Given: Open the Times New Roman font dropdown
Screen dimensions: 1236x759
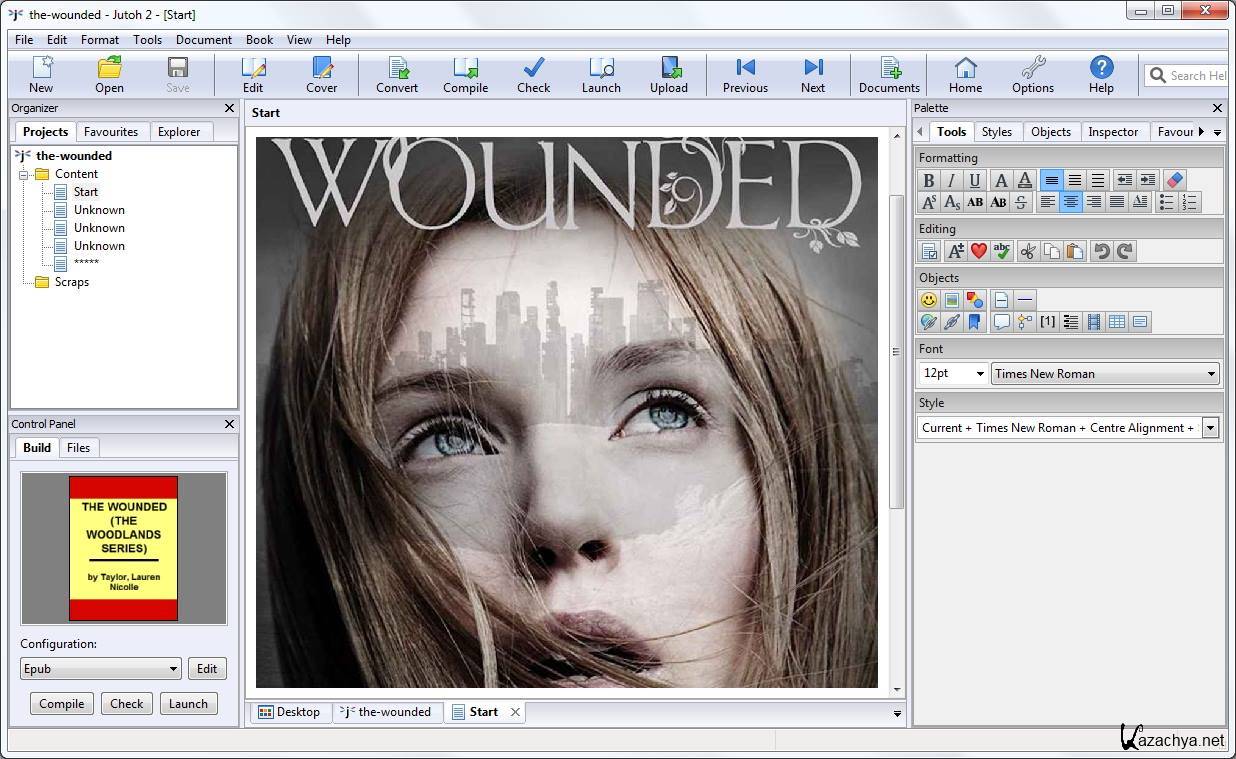Looking at the screenshot, I should coord(1105,373).
